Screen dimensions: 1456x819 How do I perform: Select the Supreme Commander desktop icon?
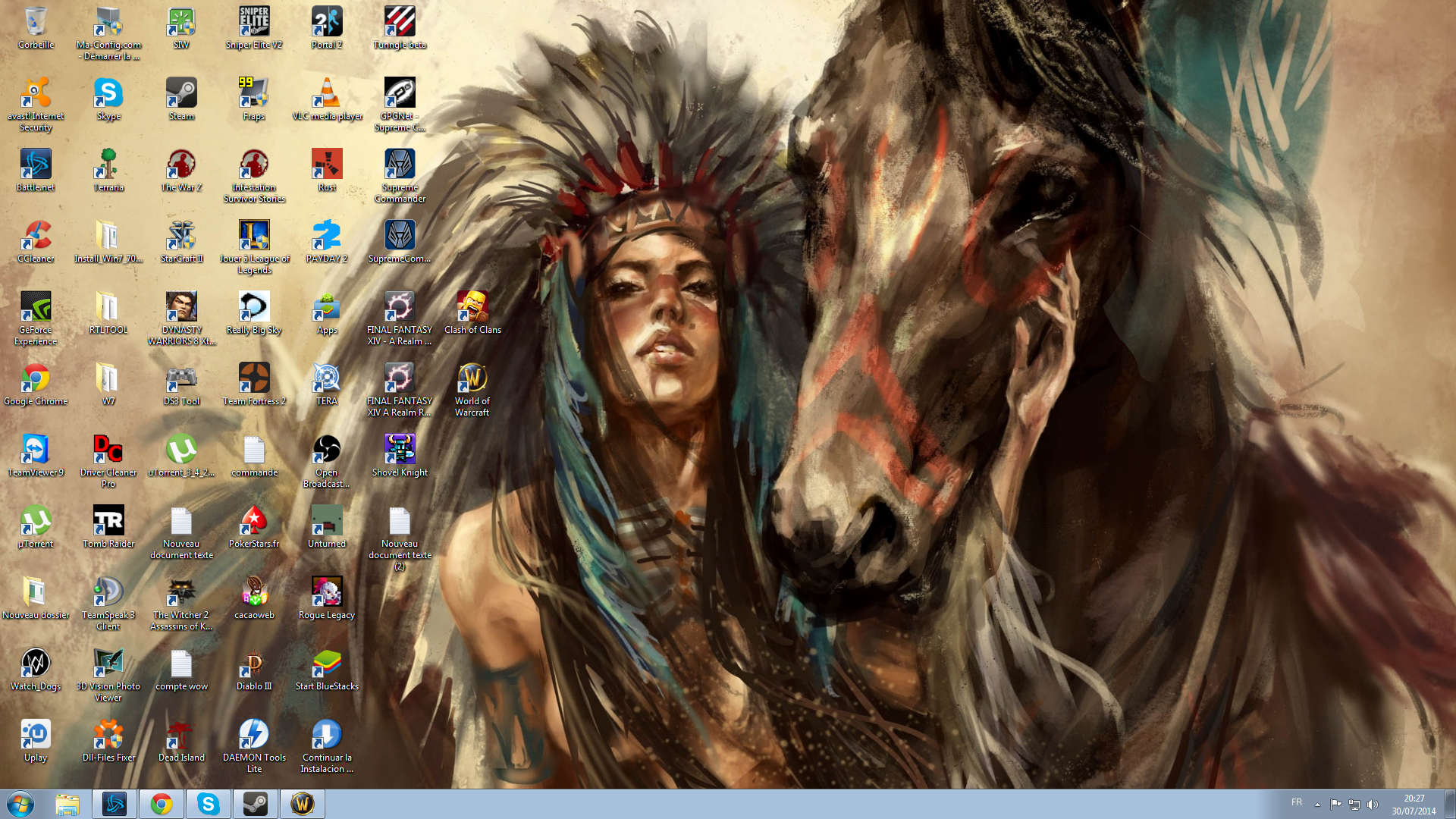click(400, 176)
